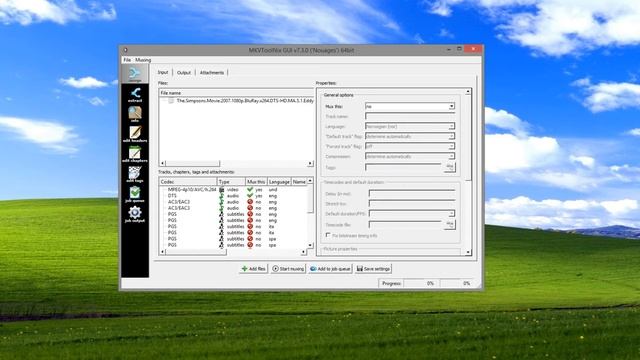Image resolution: width=640 pixels, height=360 pixels.
Task: Click the video type icon of MPEG-4 track
Action: coord(222,190)
